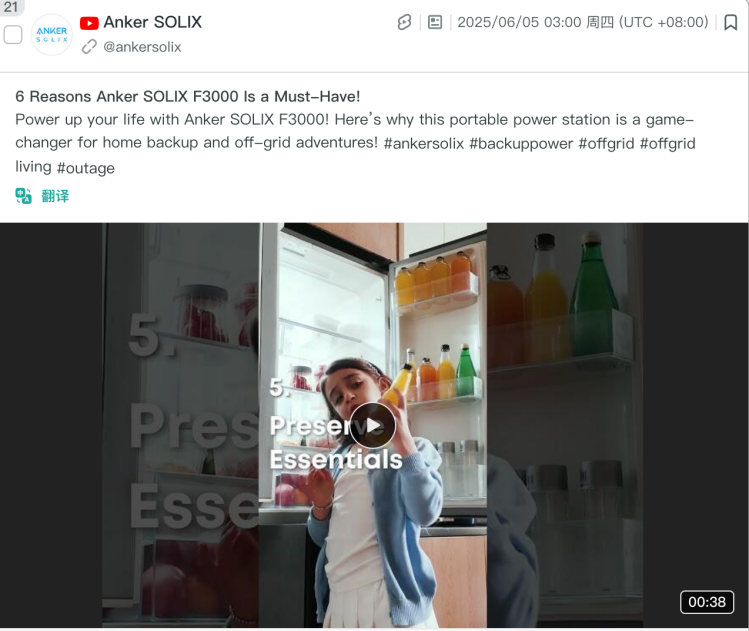Image resolution: width=749 pixels, height=631 pixels.
Task: Open the #ankersolix hashtag
Action: pos(424,143)
